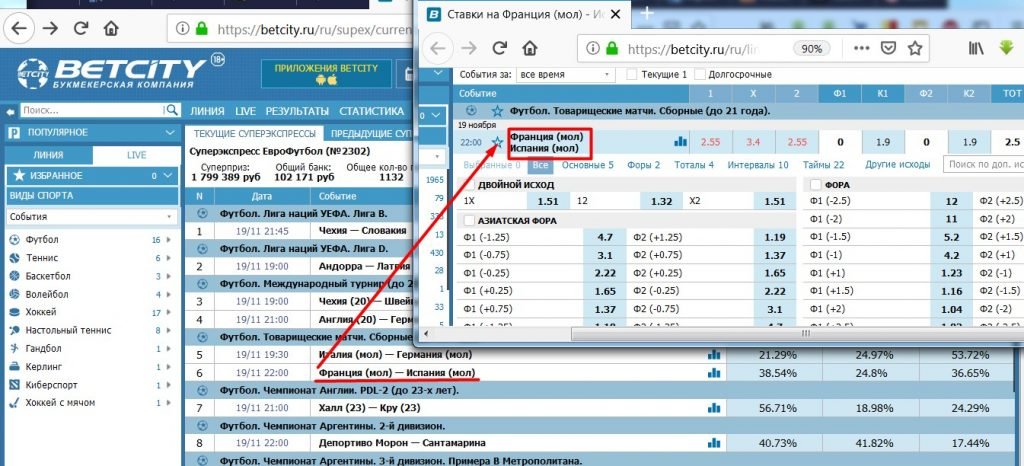Expand the Баскетбол sport arrow

(169, 276)
